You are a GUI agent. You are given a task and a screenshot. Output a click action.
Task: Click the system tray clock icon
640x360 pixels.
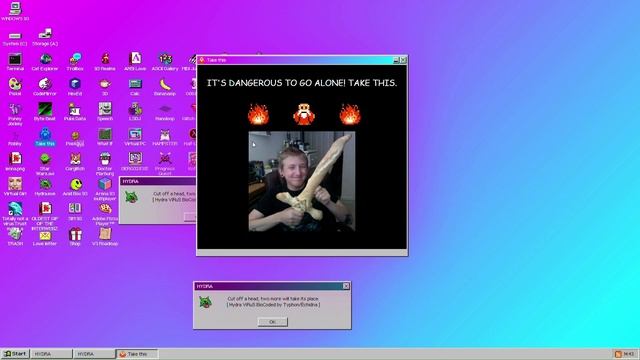click(618, 354)
